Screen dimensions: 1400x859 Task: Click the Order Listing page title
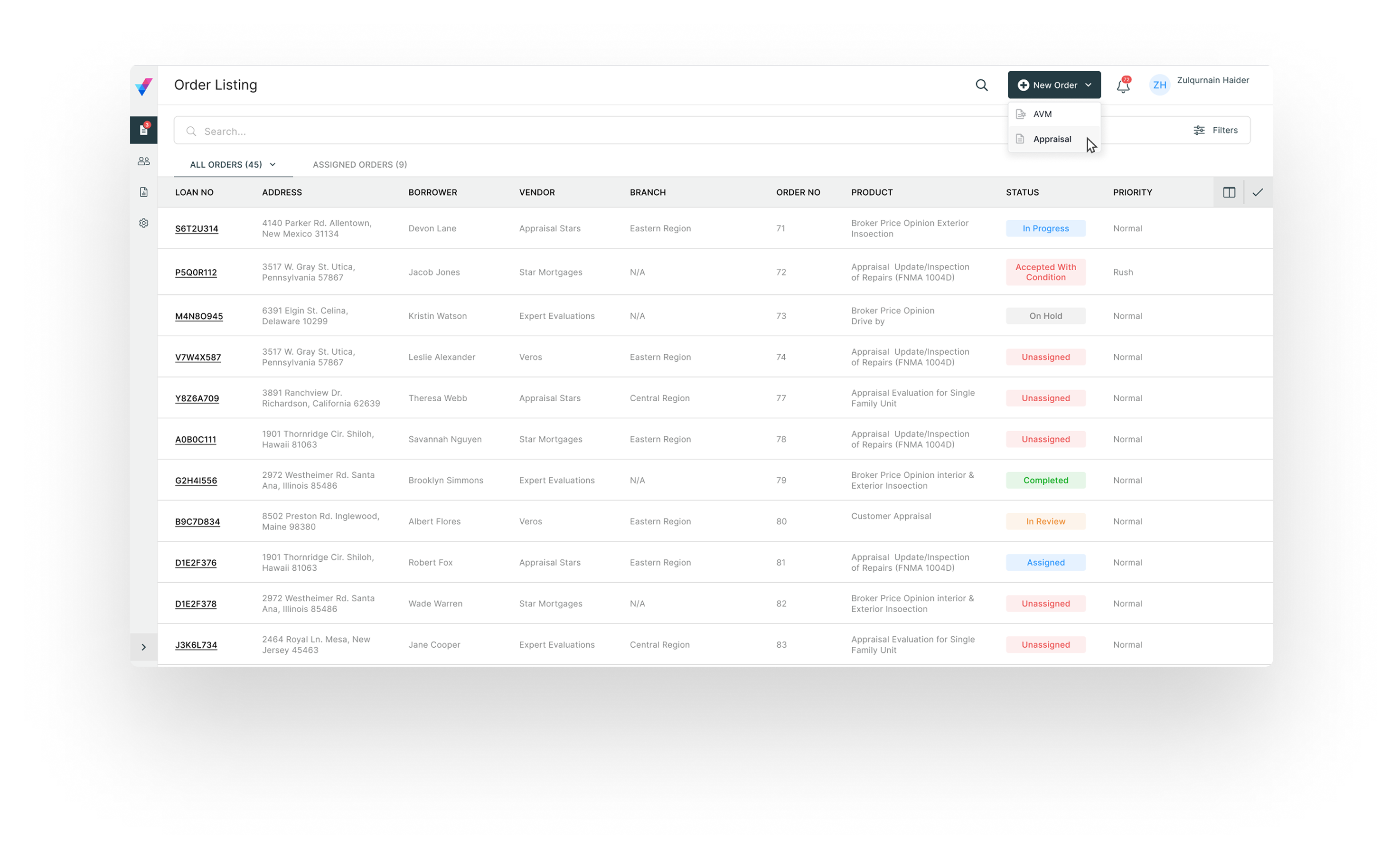216,85
